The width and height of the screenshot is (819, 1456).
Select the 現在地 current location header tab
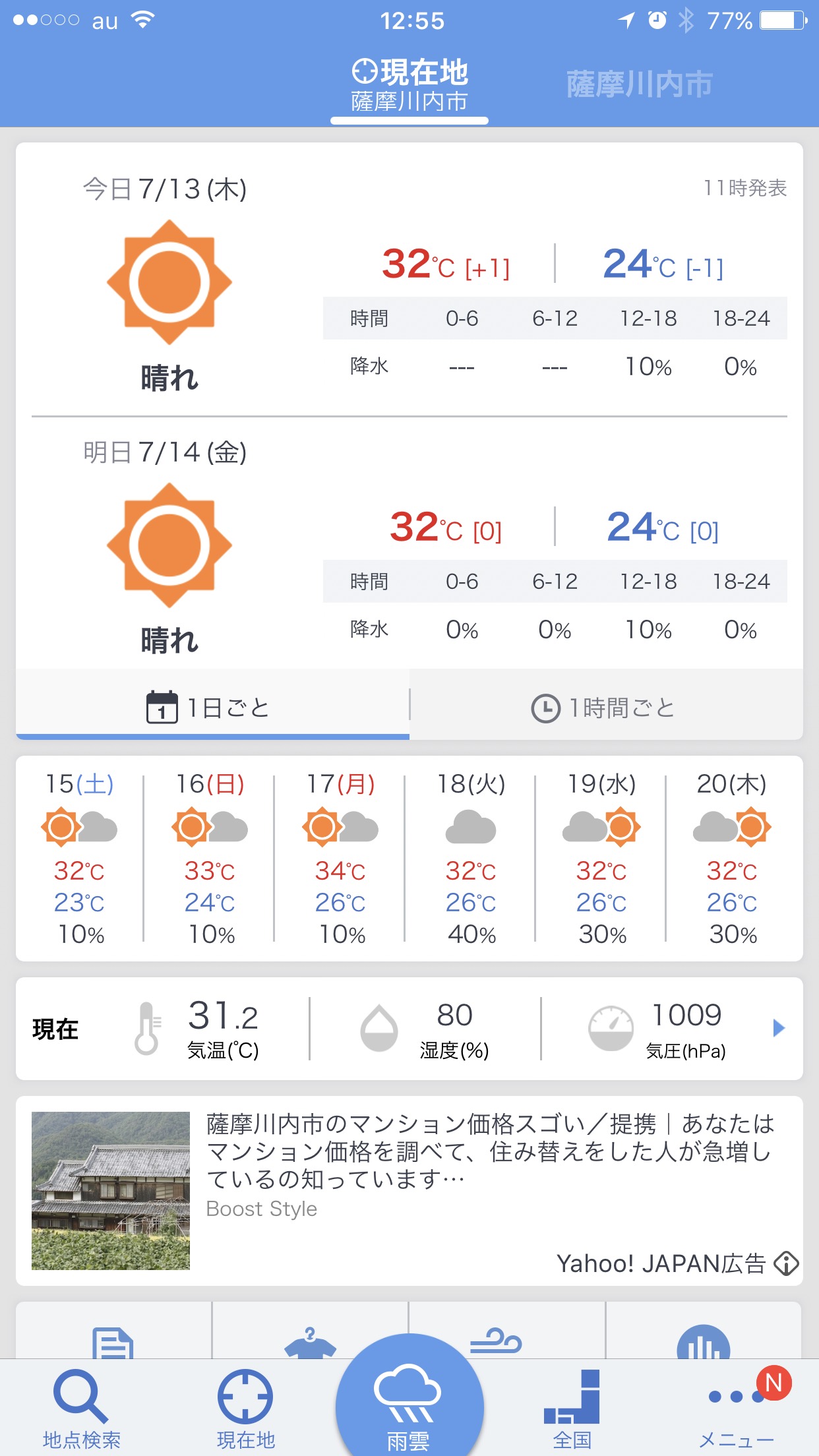[x=409, y=86]
